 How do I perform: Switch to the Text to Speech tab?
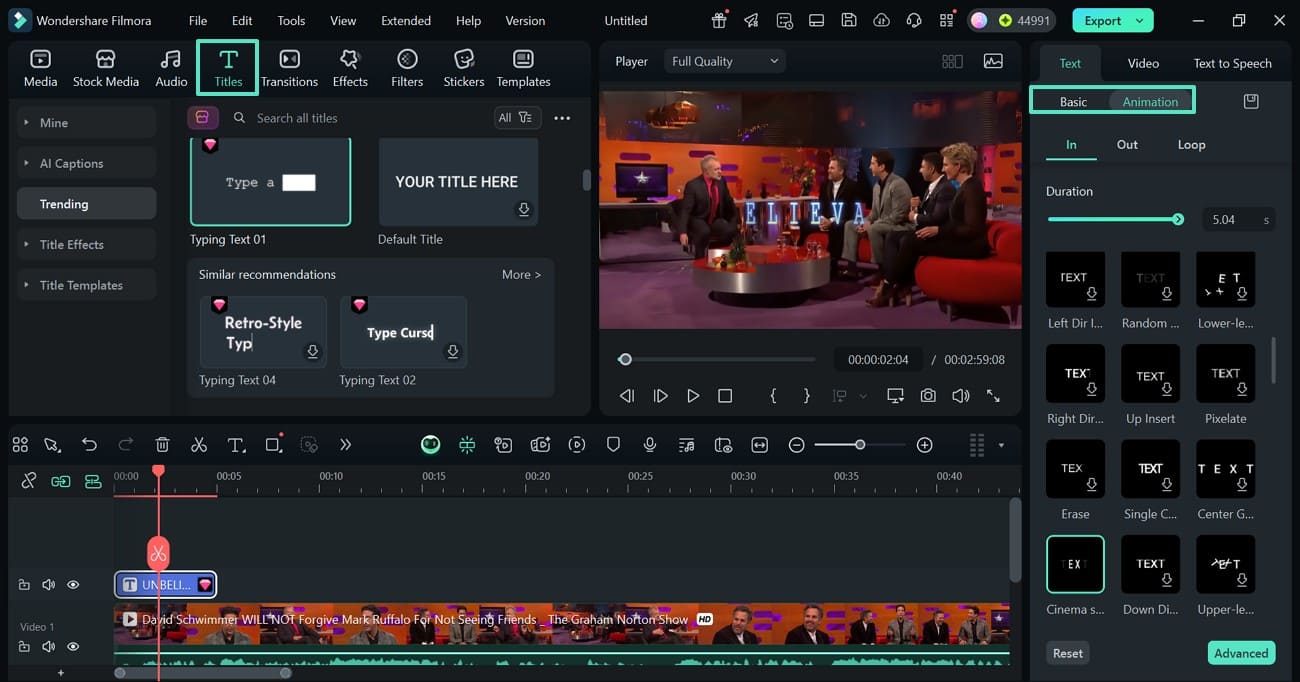[1232, 63]
